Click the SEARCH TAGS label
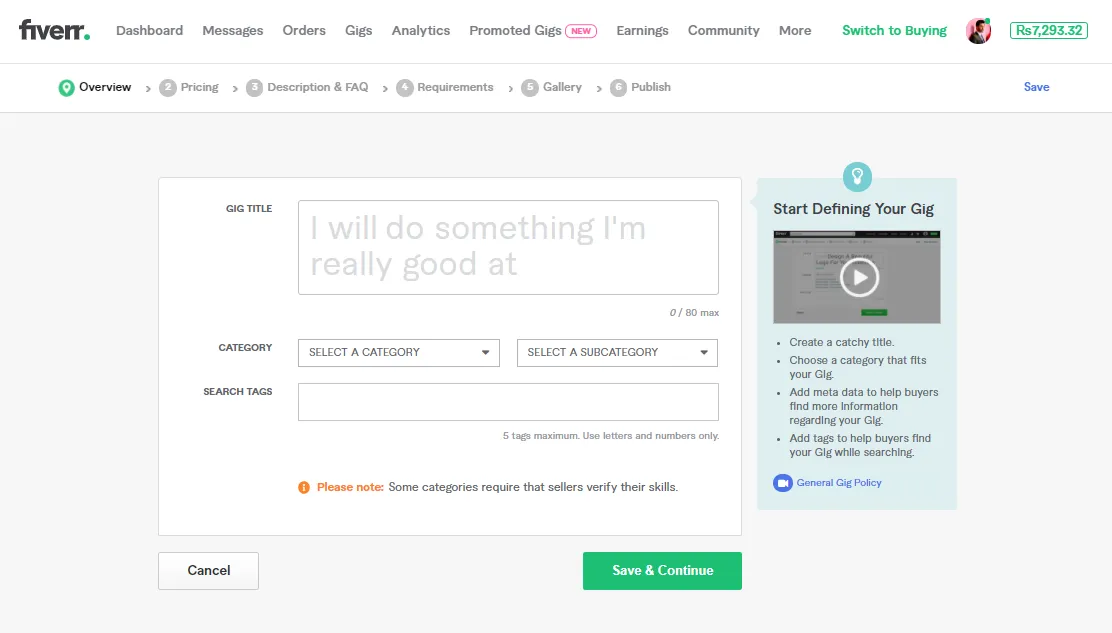1112x633 pixels. click(238, 391)
